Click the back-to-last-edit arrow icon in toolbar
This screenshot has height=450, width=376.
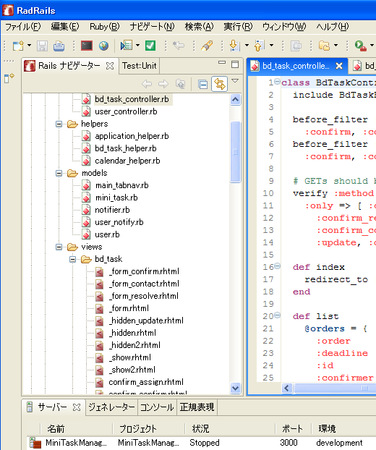click(x=179, y=46)
